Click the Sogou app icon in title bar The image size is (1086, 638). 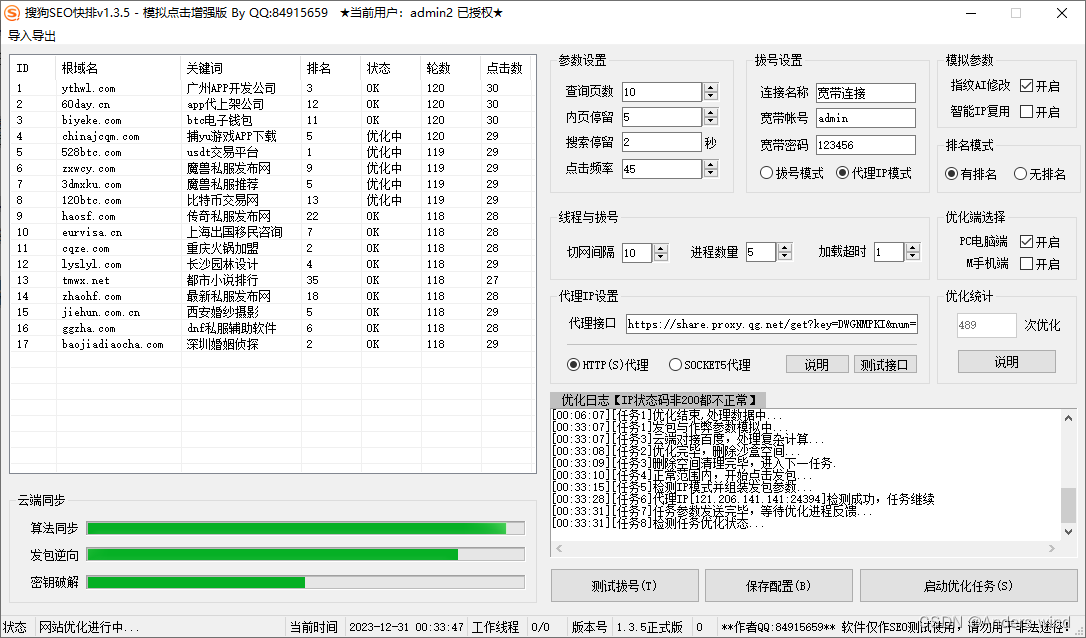(13, 13)
